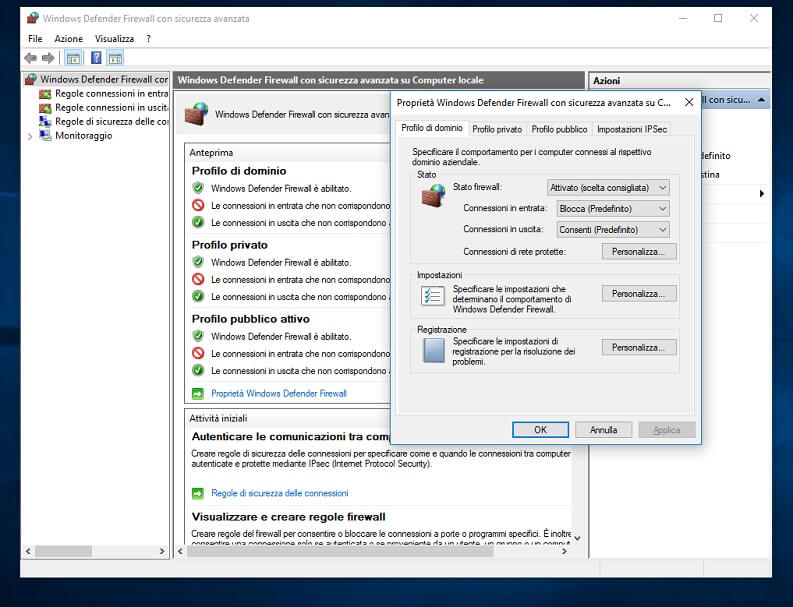Viewport: 793px width, 607px height.
Task: Click Annulla in the Proprietà dialog
Action: point(603,429)
